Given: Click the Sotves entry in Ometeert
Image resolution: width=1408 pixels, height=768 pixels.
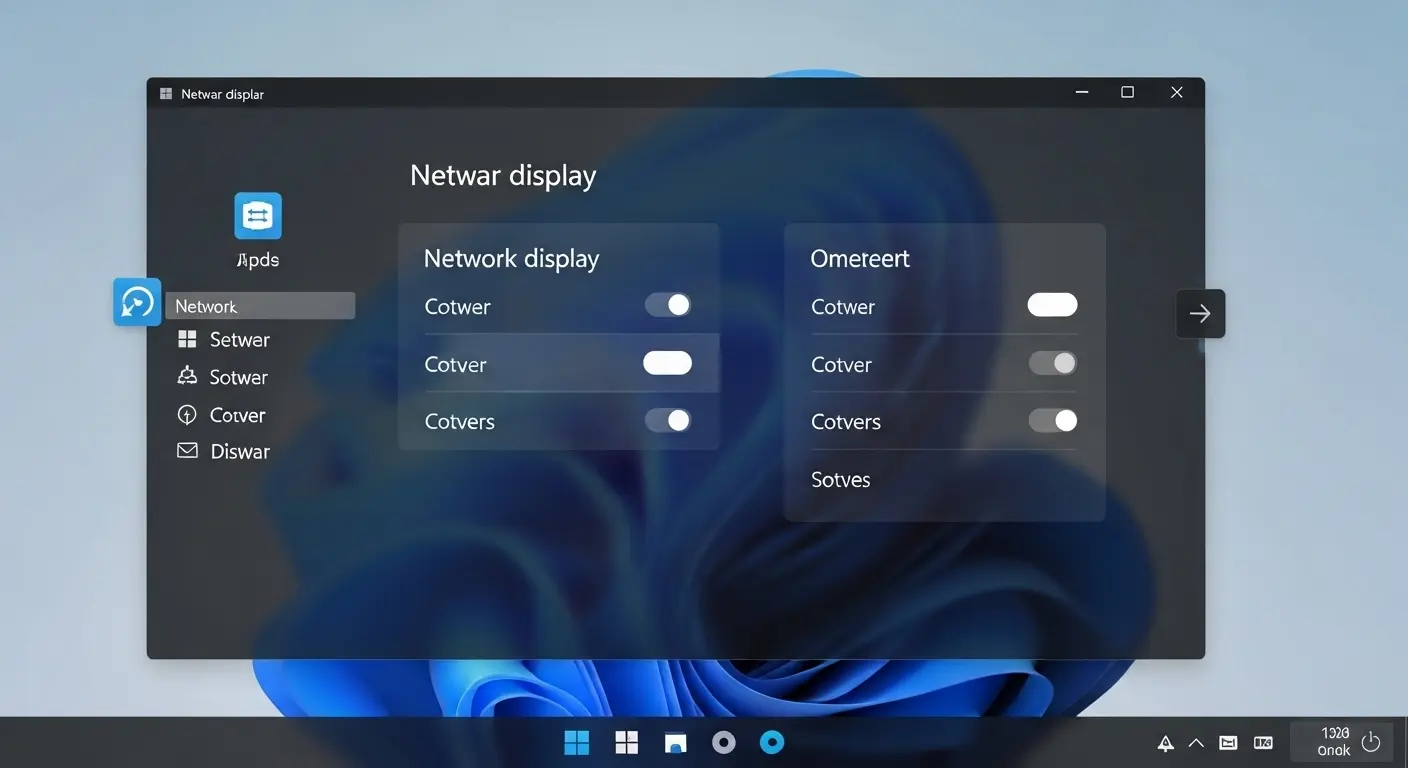Looking at the screenshot, I should 841,480.
